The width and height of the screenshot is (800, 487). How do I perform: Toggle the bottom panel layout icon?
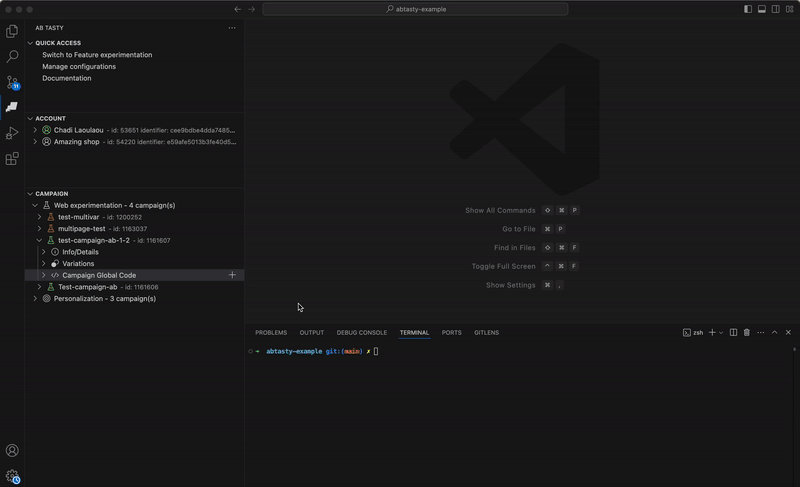click(762, 9)
